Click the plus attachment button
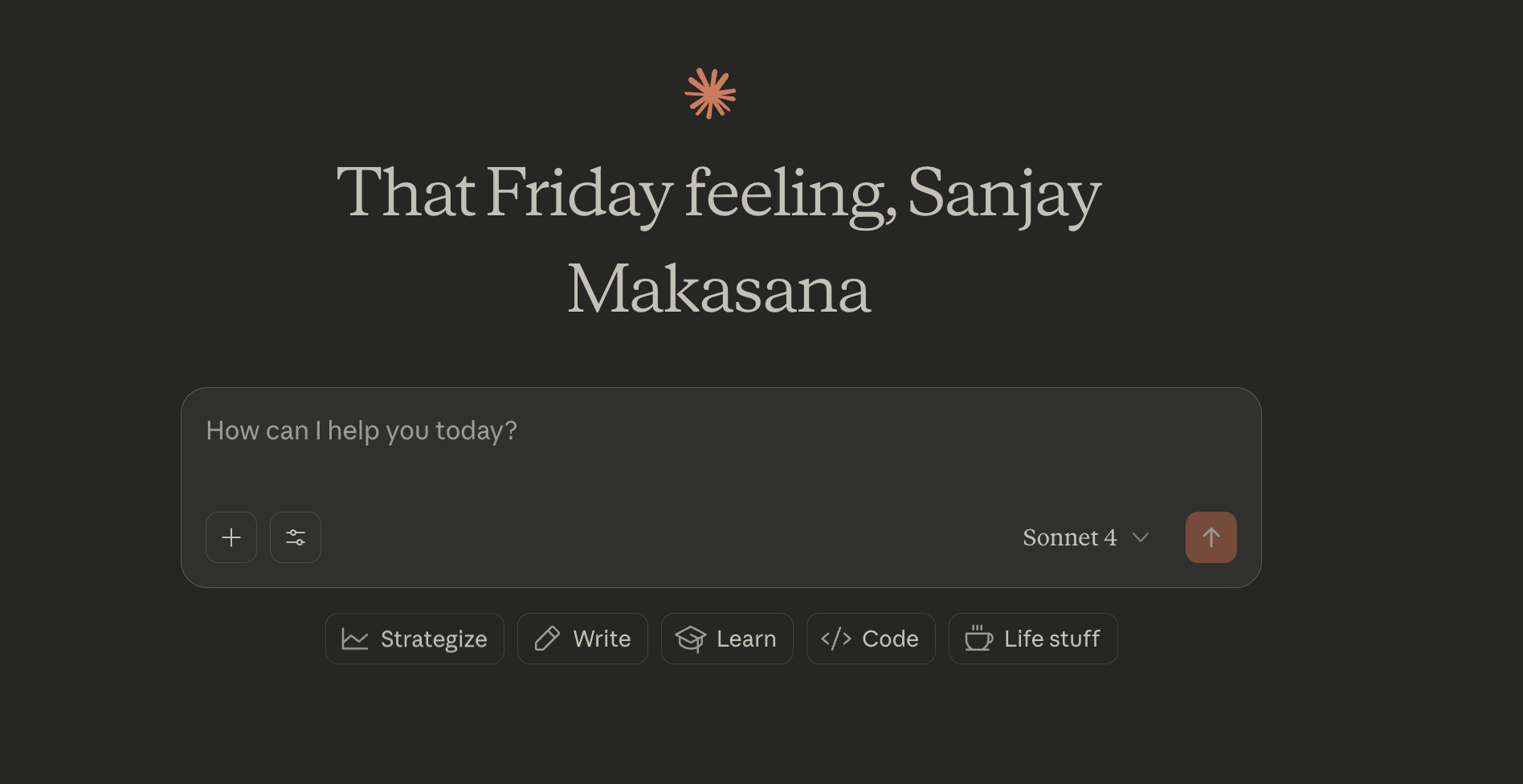The width and height of the screenshot is (1523, 784). point(231,537)
